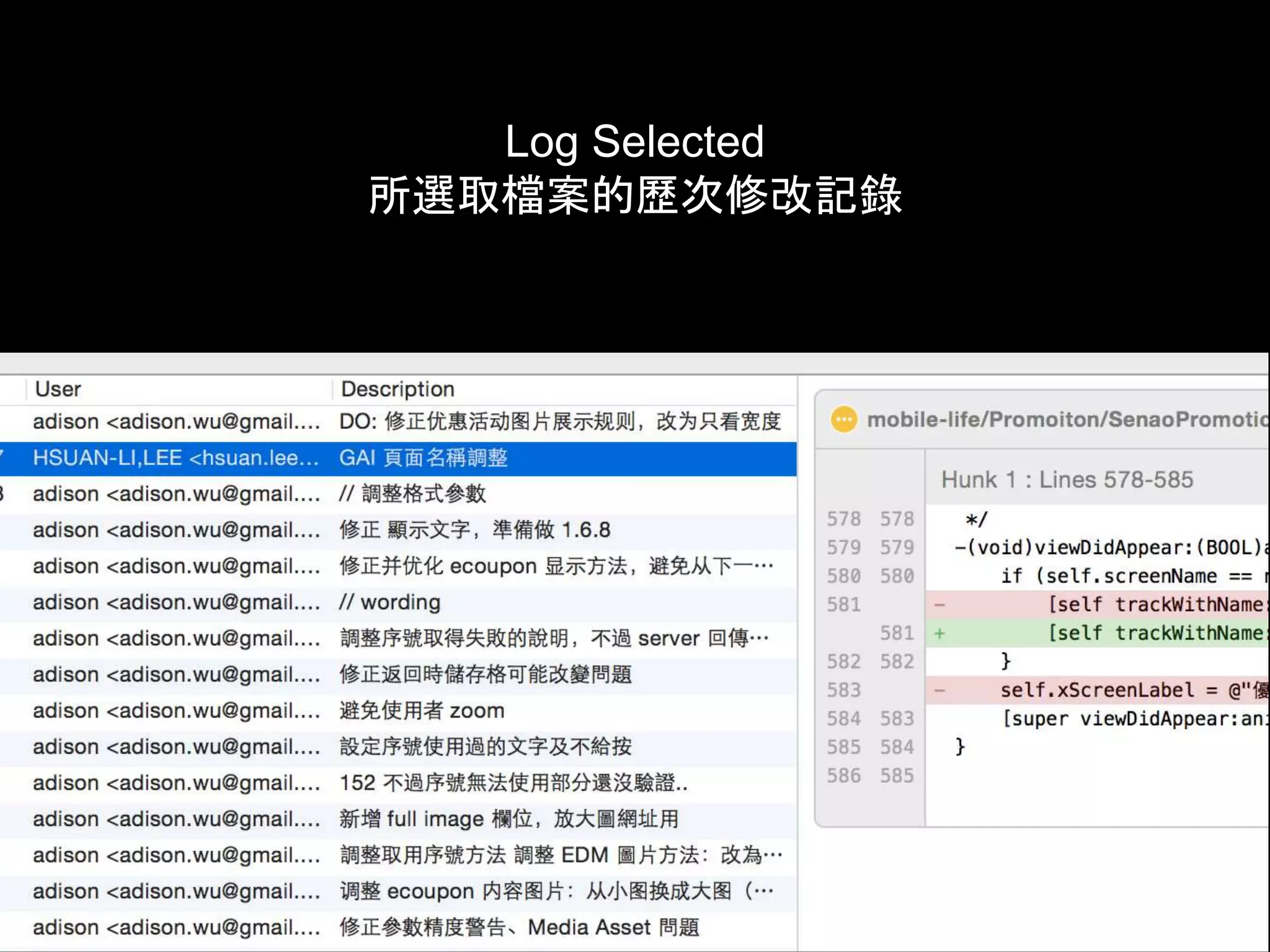This screenshot has width=1270, height=952.
Task: Select commit '修正參數精度警告、Media Asset 問題'
Action: click(398, 928)
